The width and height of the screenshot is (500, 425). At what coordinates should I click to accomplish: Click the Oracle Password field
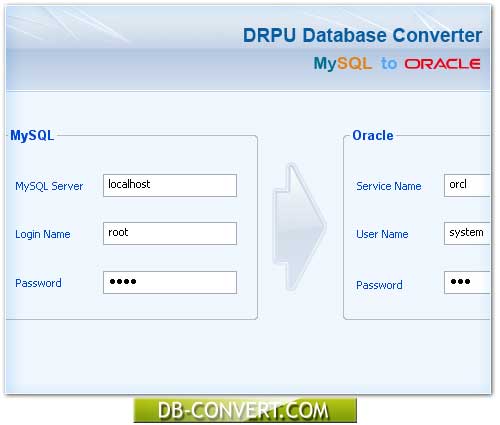click(467, 282)
